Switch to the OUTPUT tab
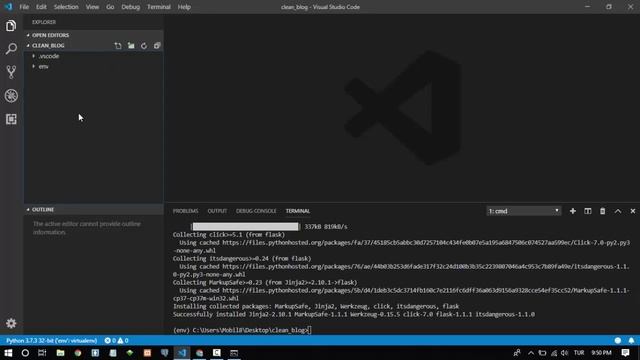 pos(217,211)
